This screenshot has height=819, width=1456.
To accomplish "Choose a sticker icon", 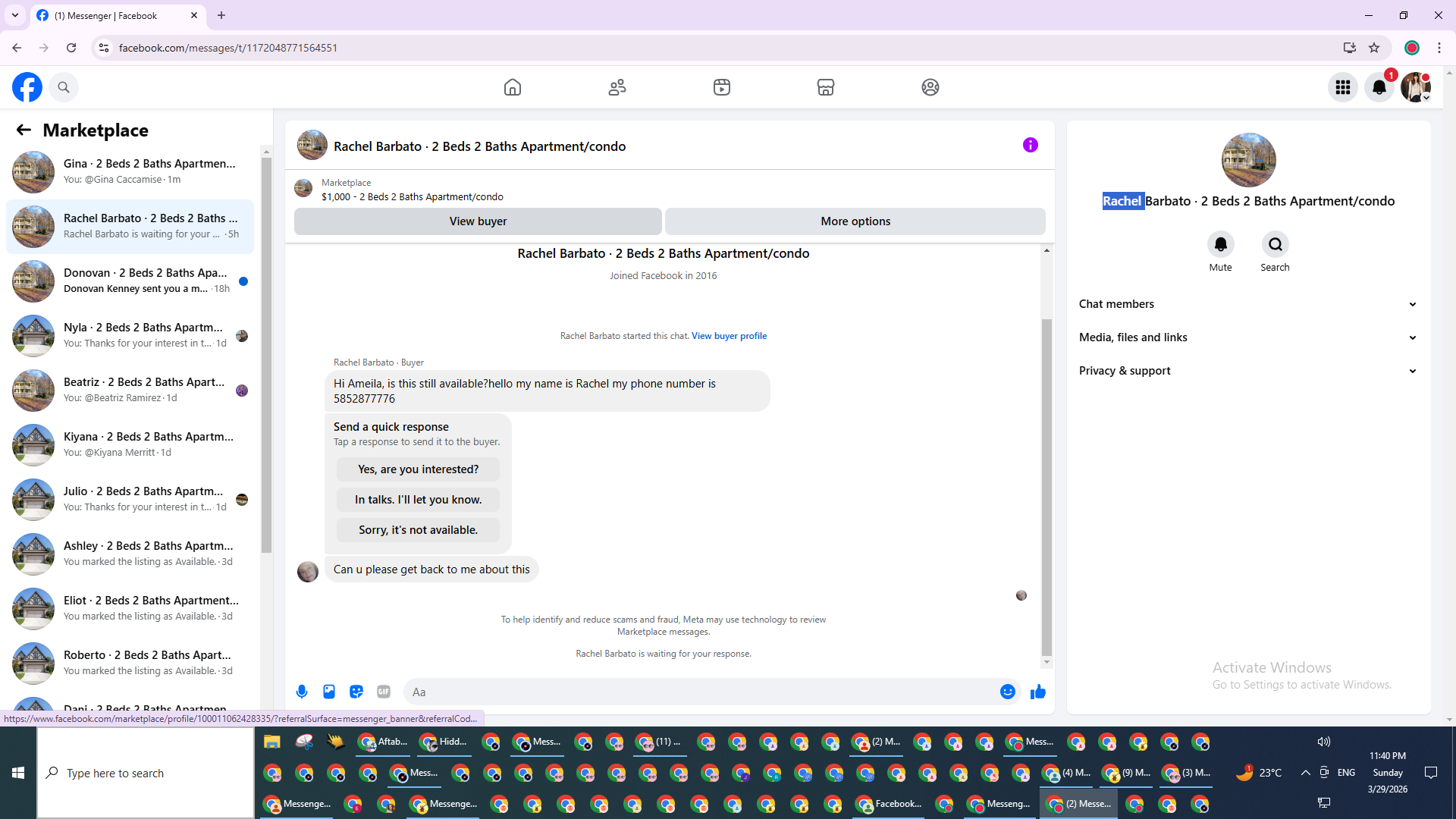I will 356,692.
